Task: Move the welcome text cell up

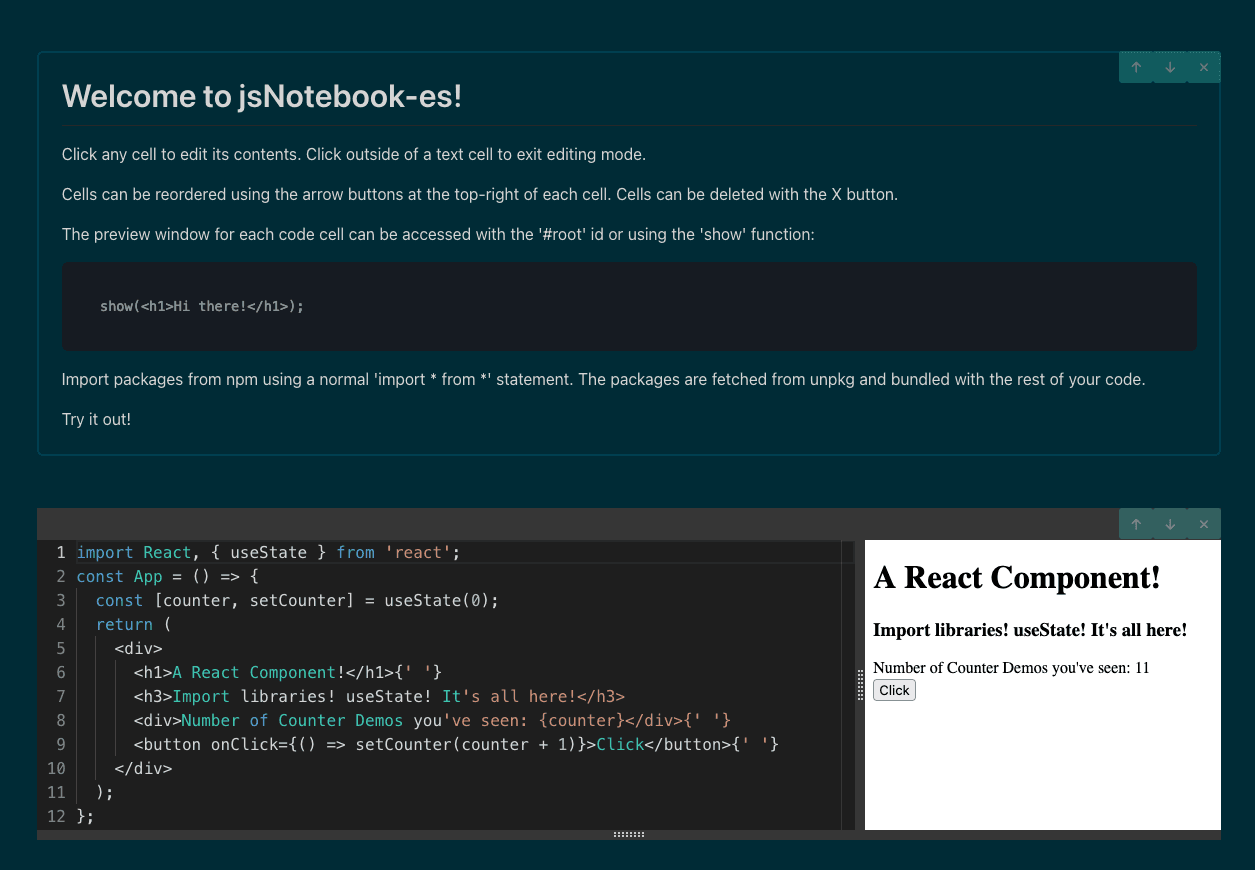Action: 1136,68
